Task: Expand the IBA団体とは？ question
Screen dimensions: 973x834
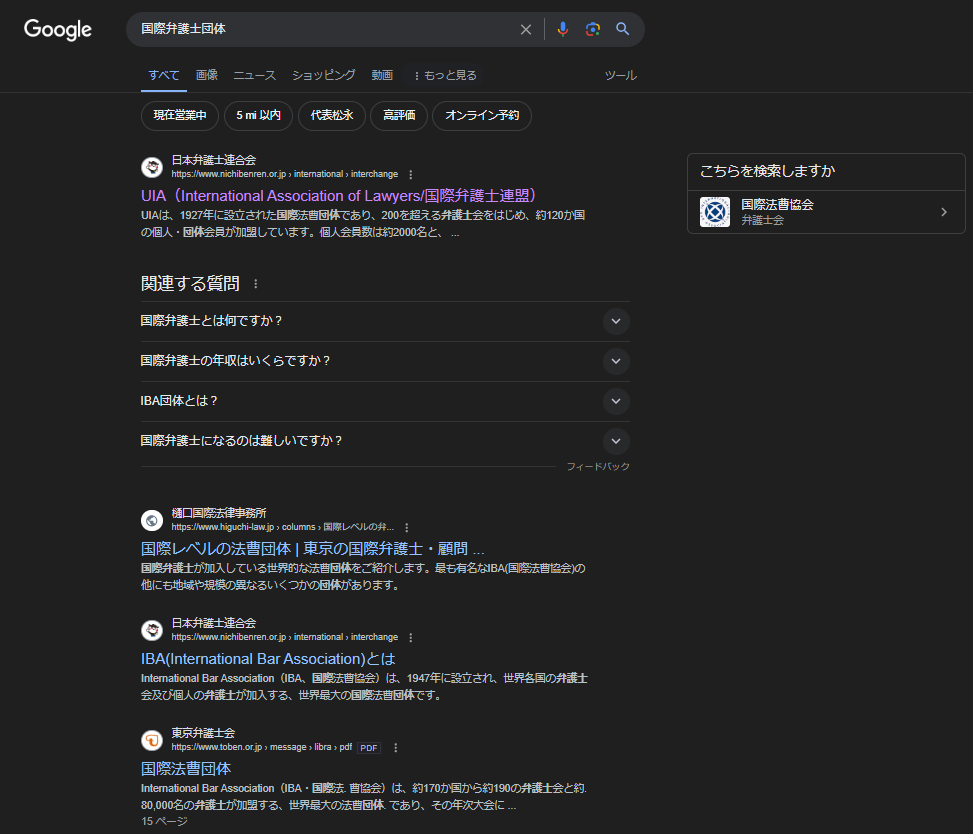Action: coord(616,401)
